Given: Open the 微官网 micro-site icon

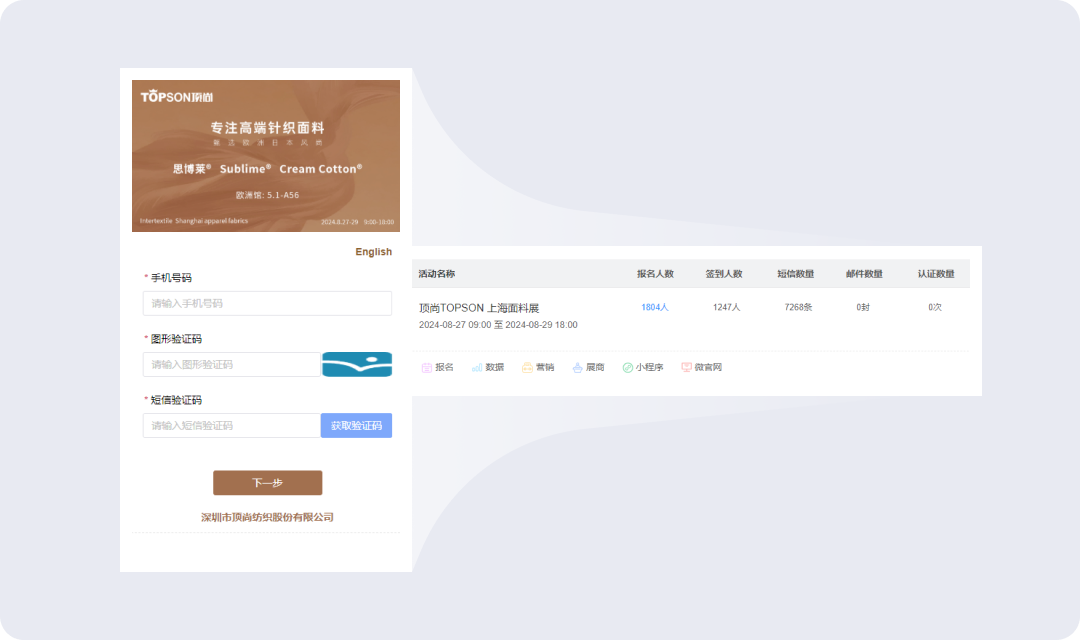Looking at the screenshot, I should point(687,368).
